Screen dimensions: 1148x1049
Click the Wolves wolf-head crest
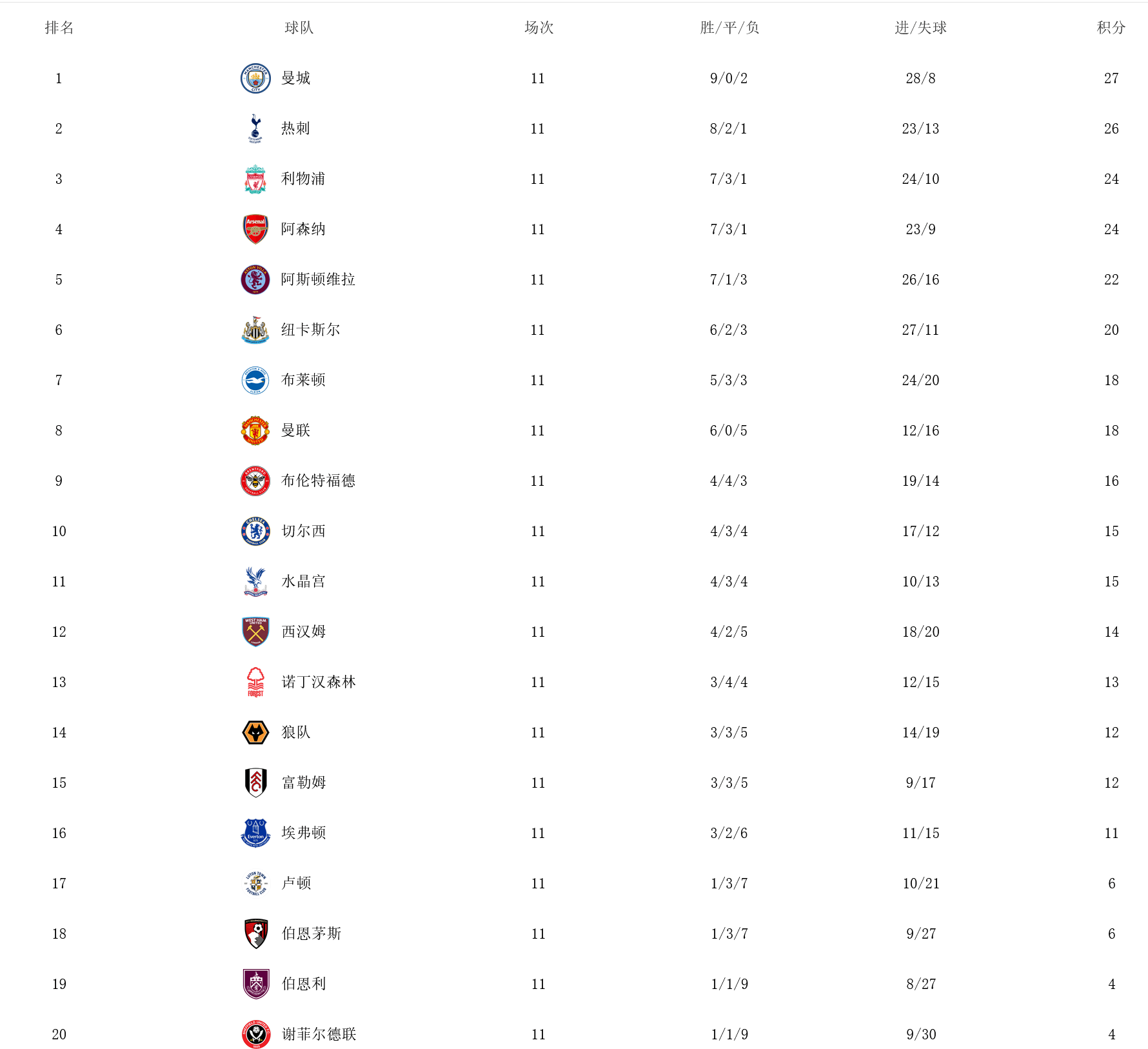[255, 732]
